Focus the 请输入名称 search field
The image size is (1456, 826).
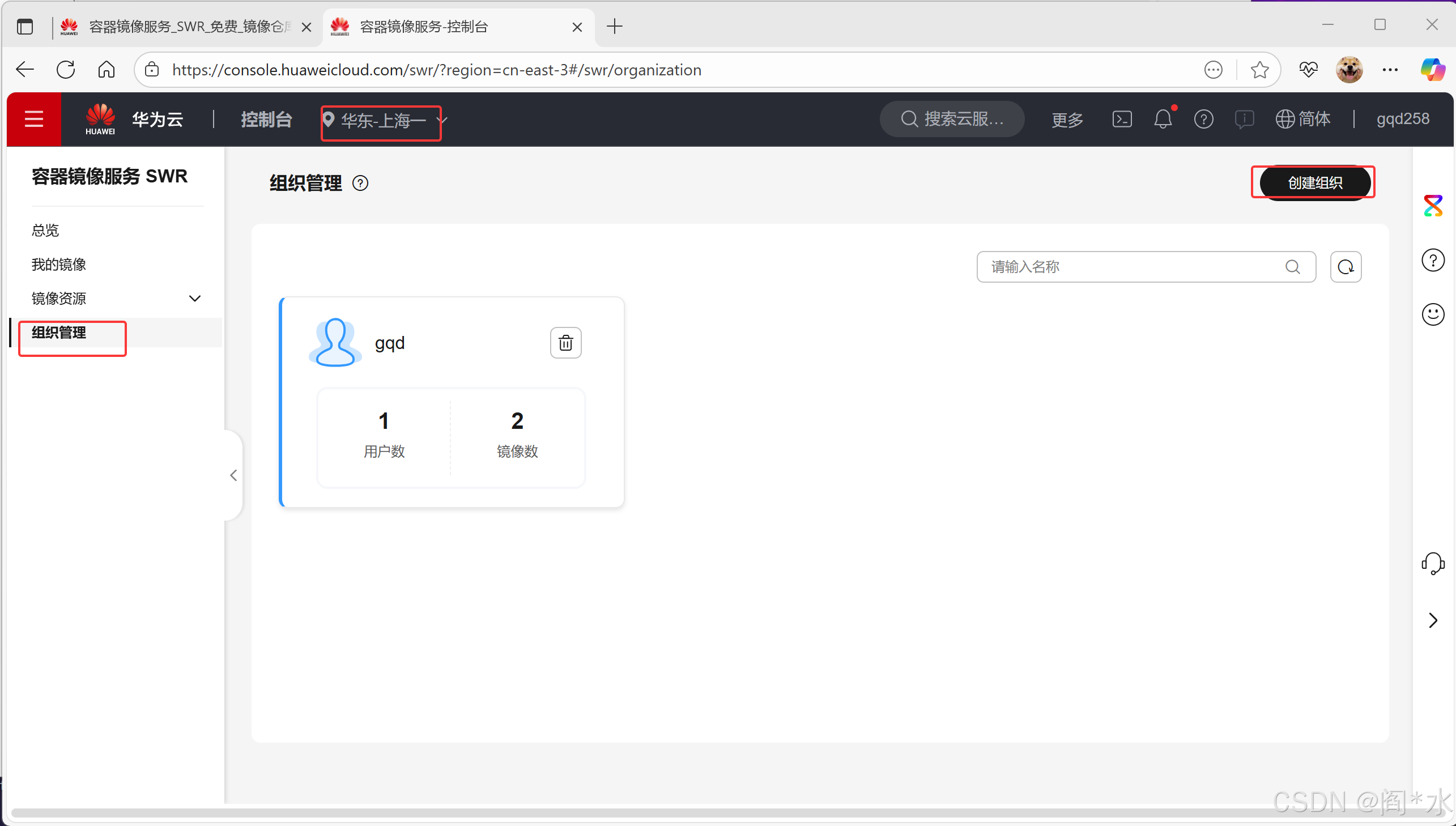tap(1129, 267)
